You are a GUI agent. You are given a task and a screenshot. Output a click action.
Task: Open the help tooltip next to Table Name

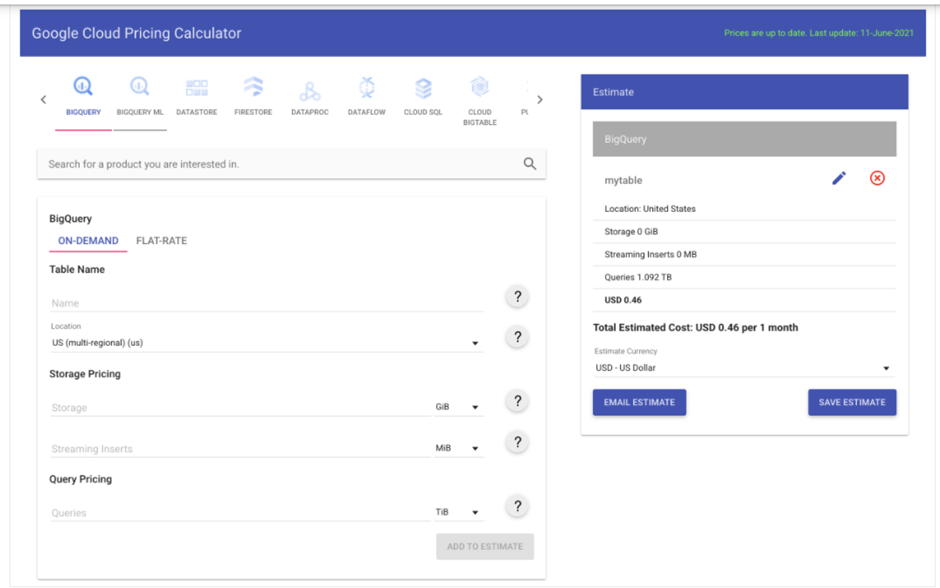pos(517,296)
